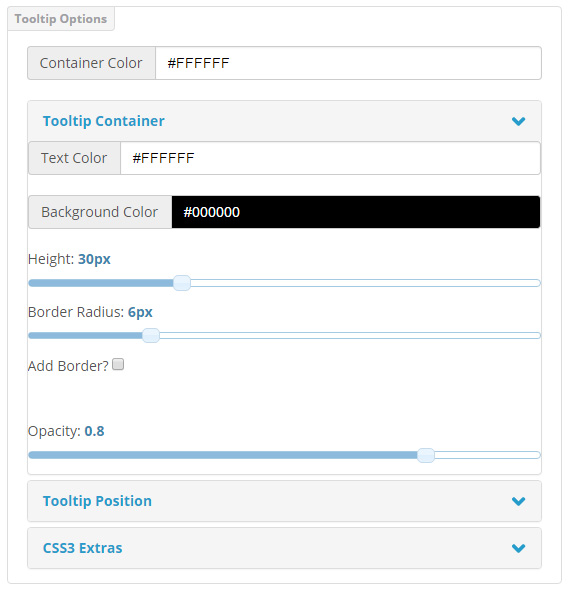Open the Tooltip Position section heading
This screenshot has width=570, height=589.
coord(97,501)
